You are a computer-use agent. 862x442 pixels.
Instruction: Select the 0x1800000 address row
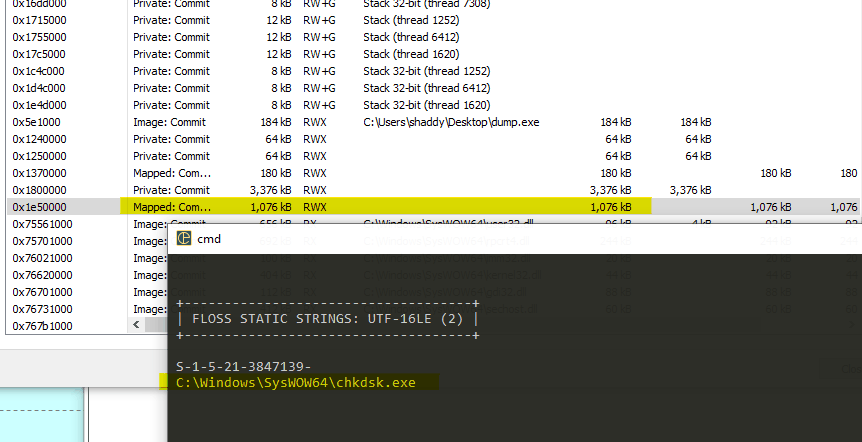tap(39, 190)
